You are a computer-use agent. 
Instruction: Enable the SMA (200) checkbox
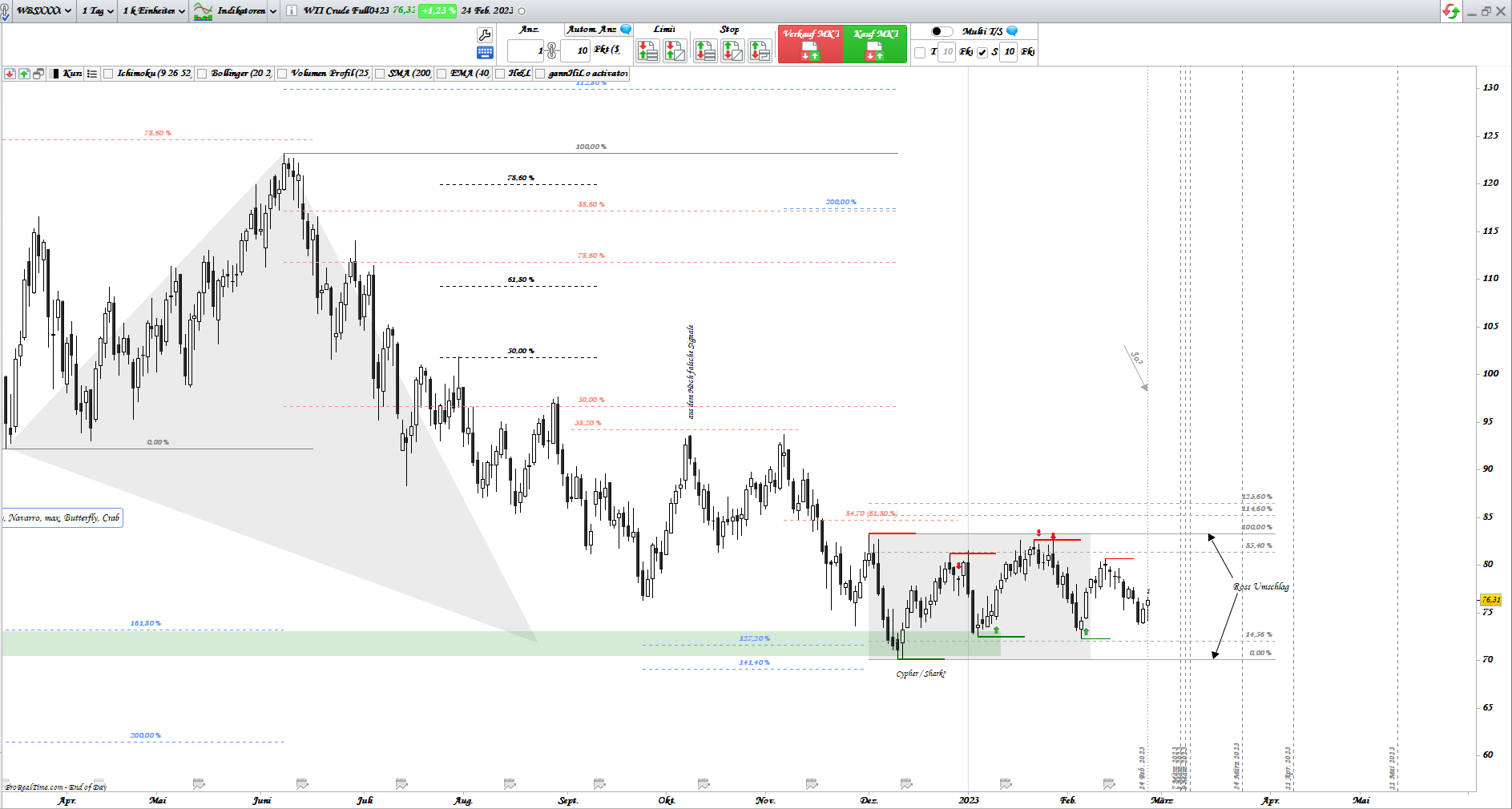pos(380,74)
